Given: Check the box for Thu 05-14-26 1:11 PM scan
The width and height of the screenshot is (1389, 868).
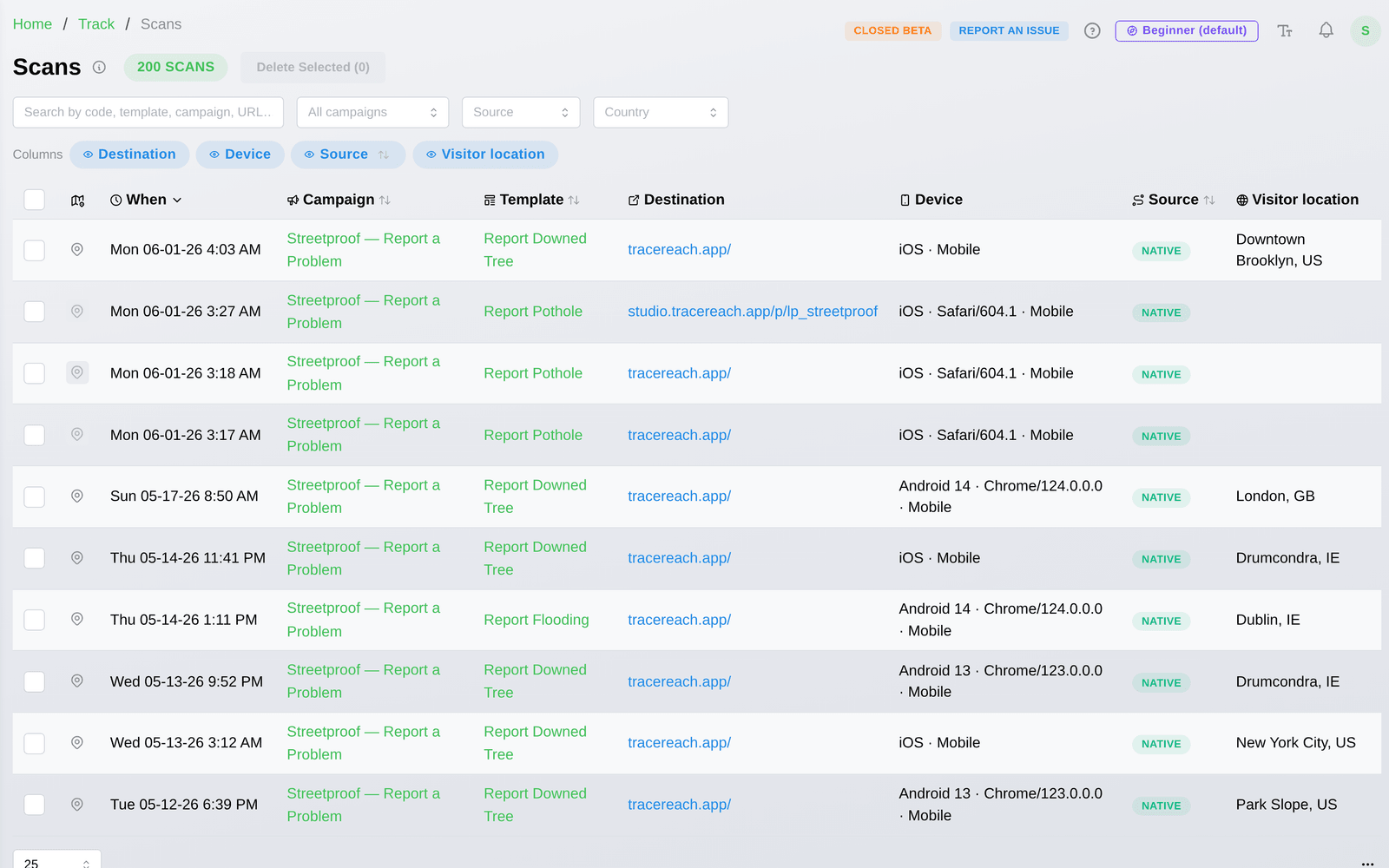Looking at the screenshot, I should 35,620.
